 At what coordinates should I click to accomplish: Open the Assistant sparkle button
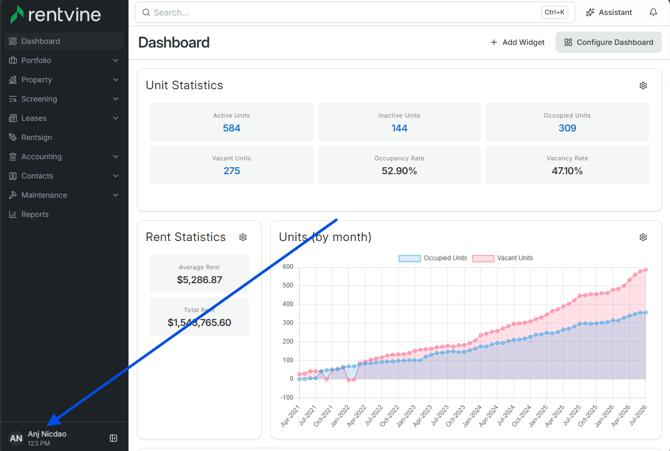[x=608, y=12]
